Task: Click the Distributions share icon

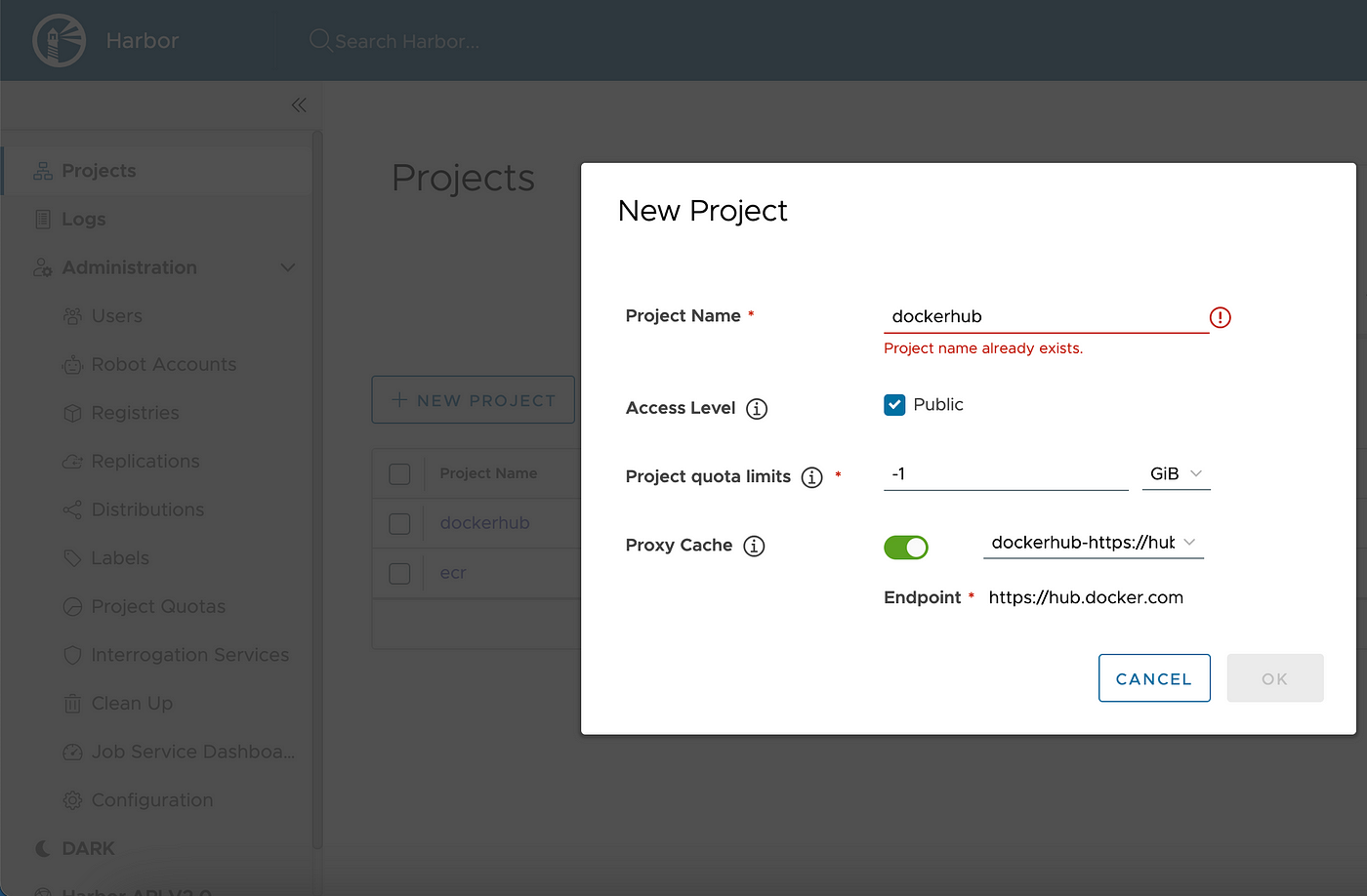Action: (72, 509)
